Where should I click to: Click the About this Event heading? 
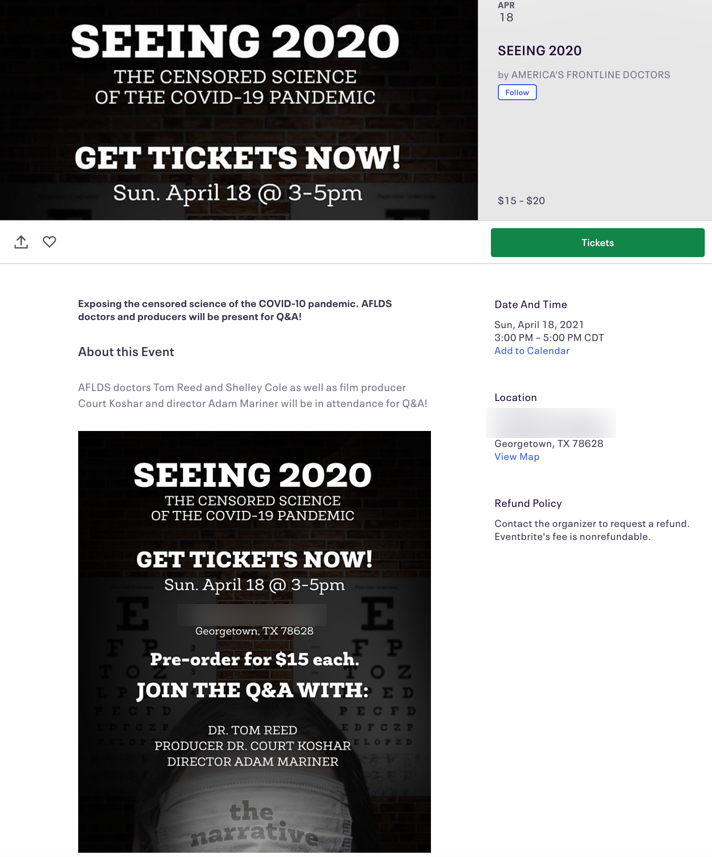(x=126, y=351)
